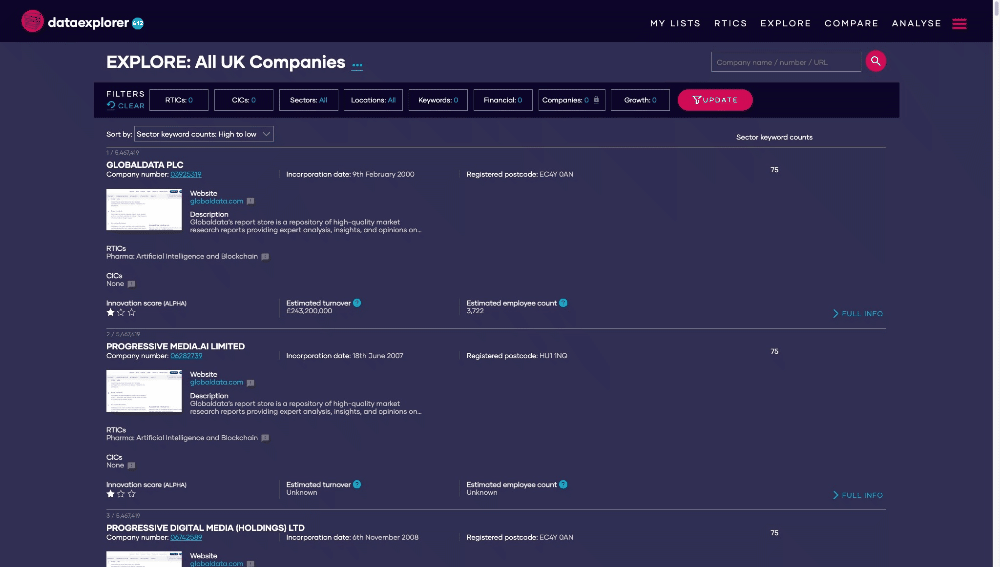This screenshot has width=1000, height=567.
Task: Click flag icon beside GlobalData PLC CICs None
Action: (x=131, y=284)
